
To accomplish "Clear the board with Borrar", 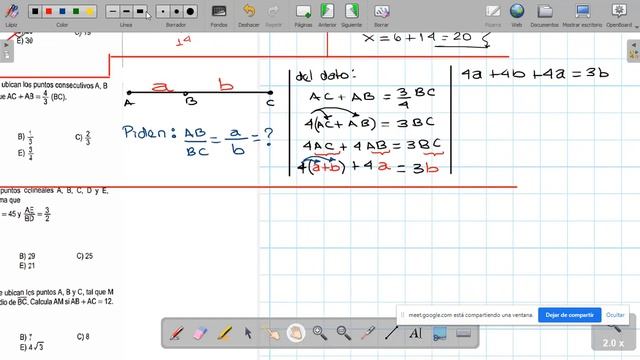I will pyautogui.click(x=381, y=15).
